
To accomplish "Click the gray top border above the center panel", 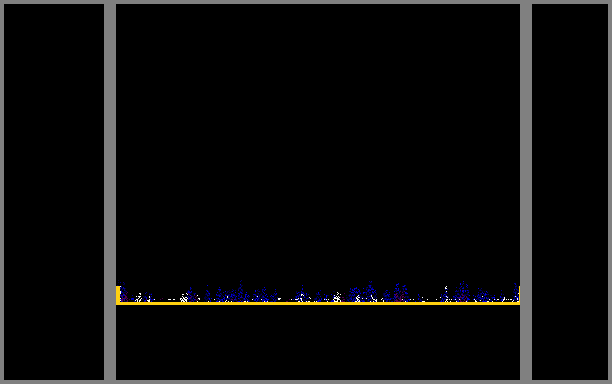I will point(318,2).
